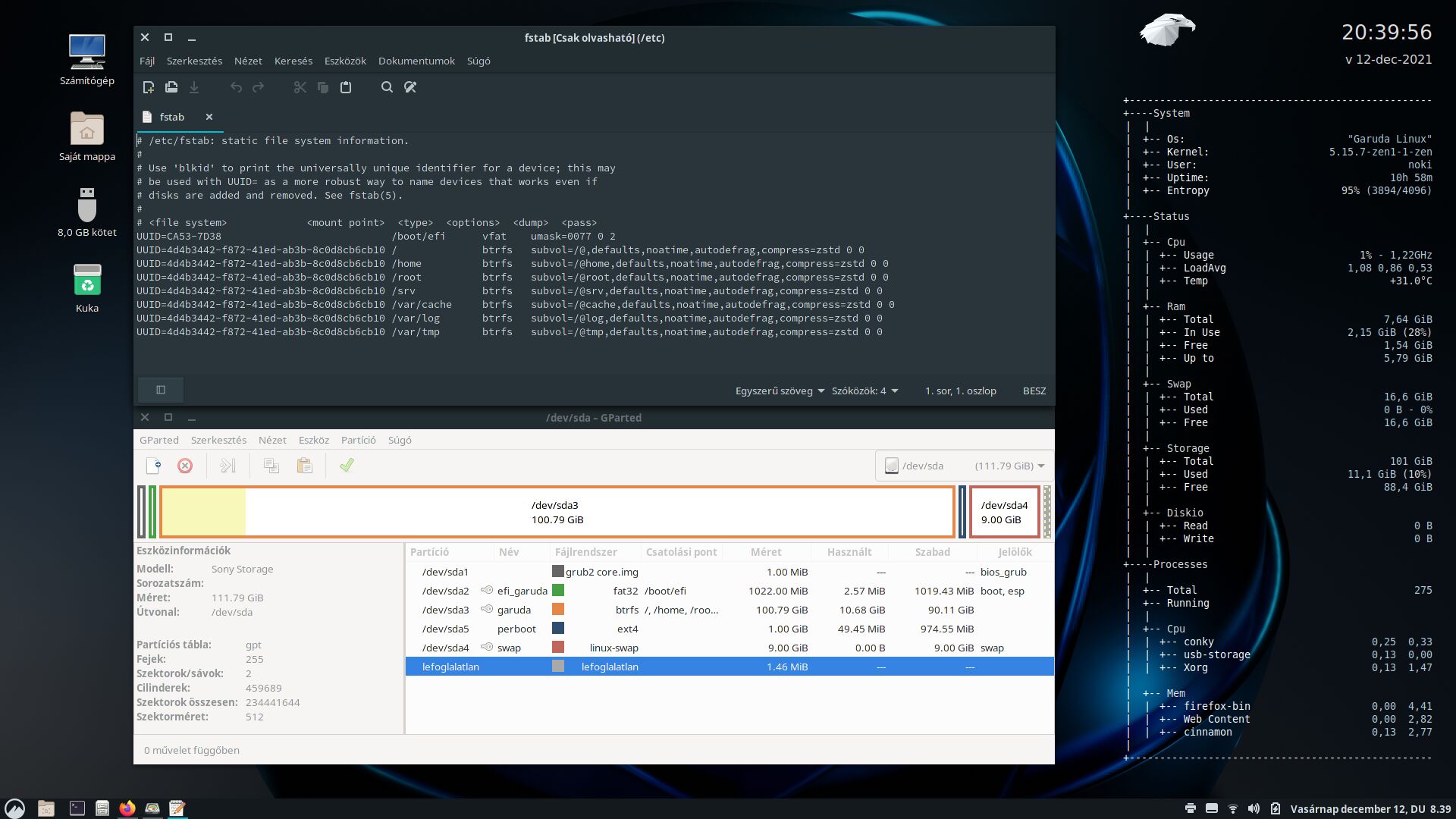Sort by the Fájlrendszer column header
This screenshot has height=819, width=1456.
pos(595,552)
